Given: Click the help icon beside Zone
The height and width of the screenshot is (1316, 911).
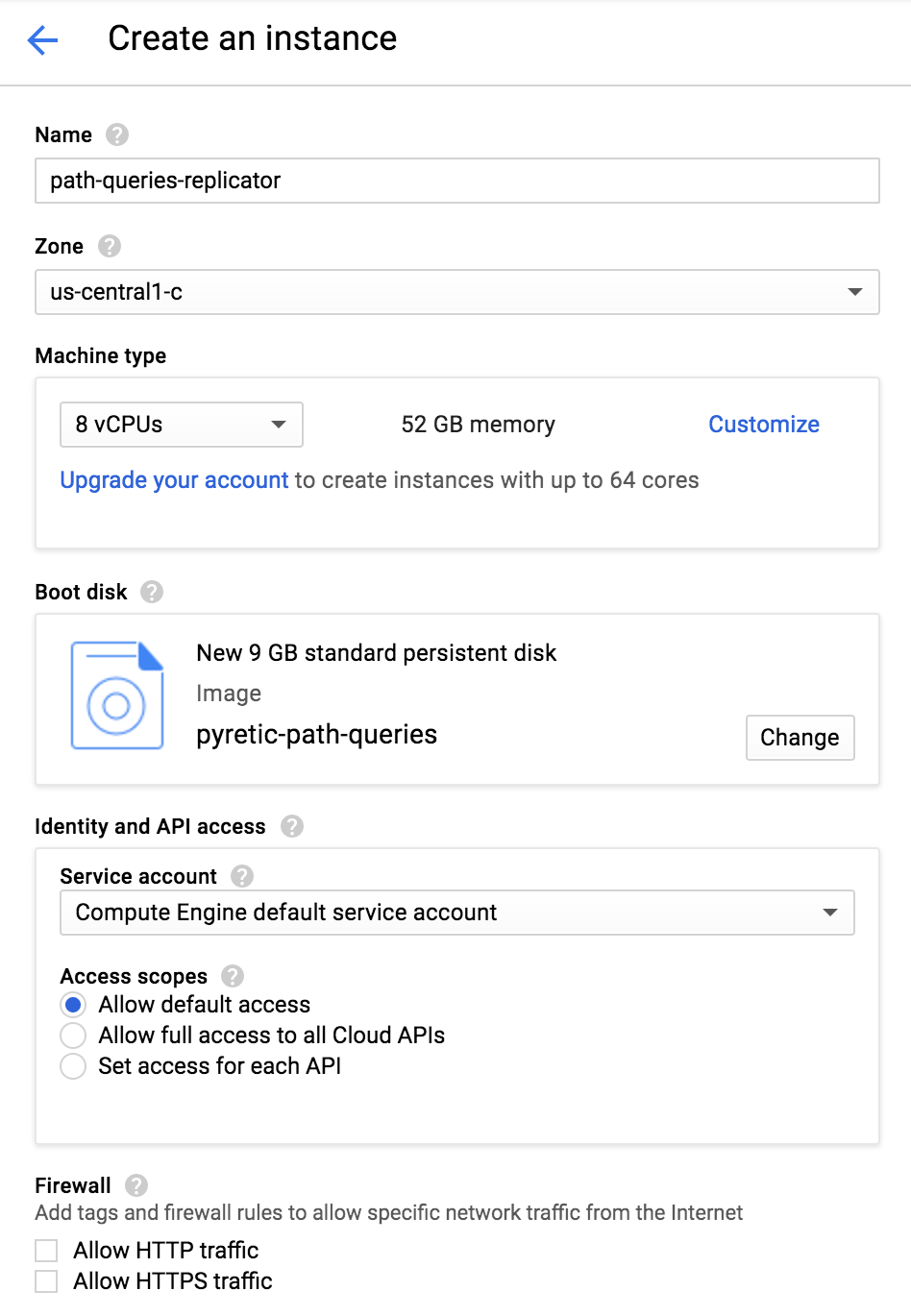Looking at the screenshot, I should 110,246.
